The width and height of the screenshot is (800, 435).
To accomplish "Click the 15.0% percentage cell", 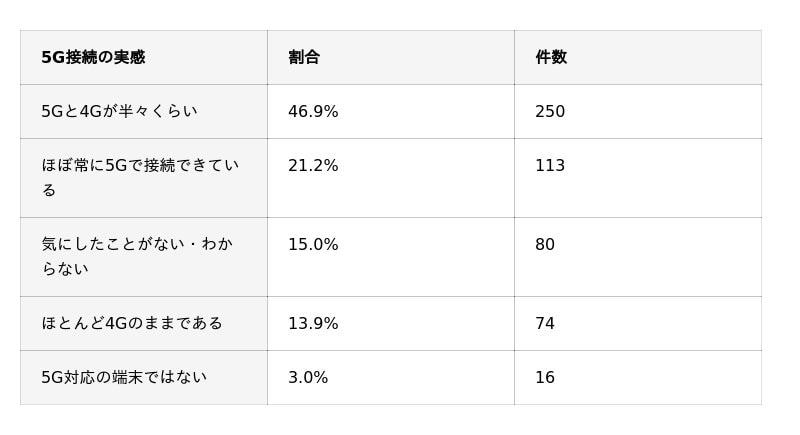I will click(x=313, y=244).
